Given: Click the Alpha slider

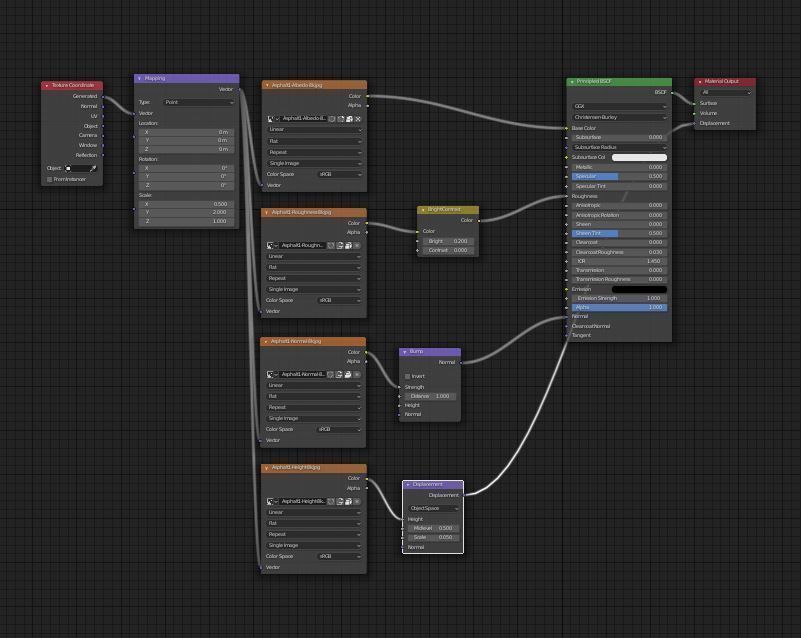Looking at the screenshot, I should coord(620,308).
